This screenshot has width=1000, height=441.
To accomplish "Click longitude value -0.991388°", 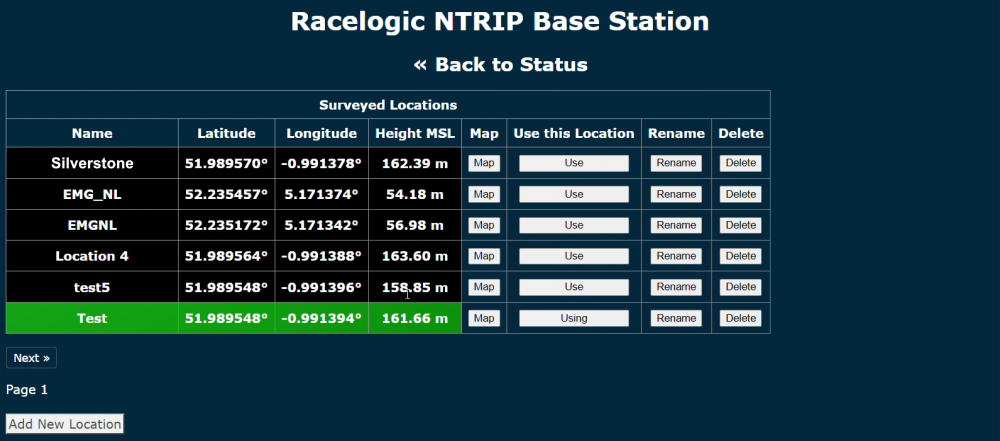I will point(321,256).
